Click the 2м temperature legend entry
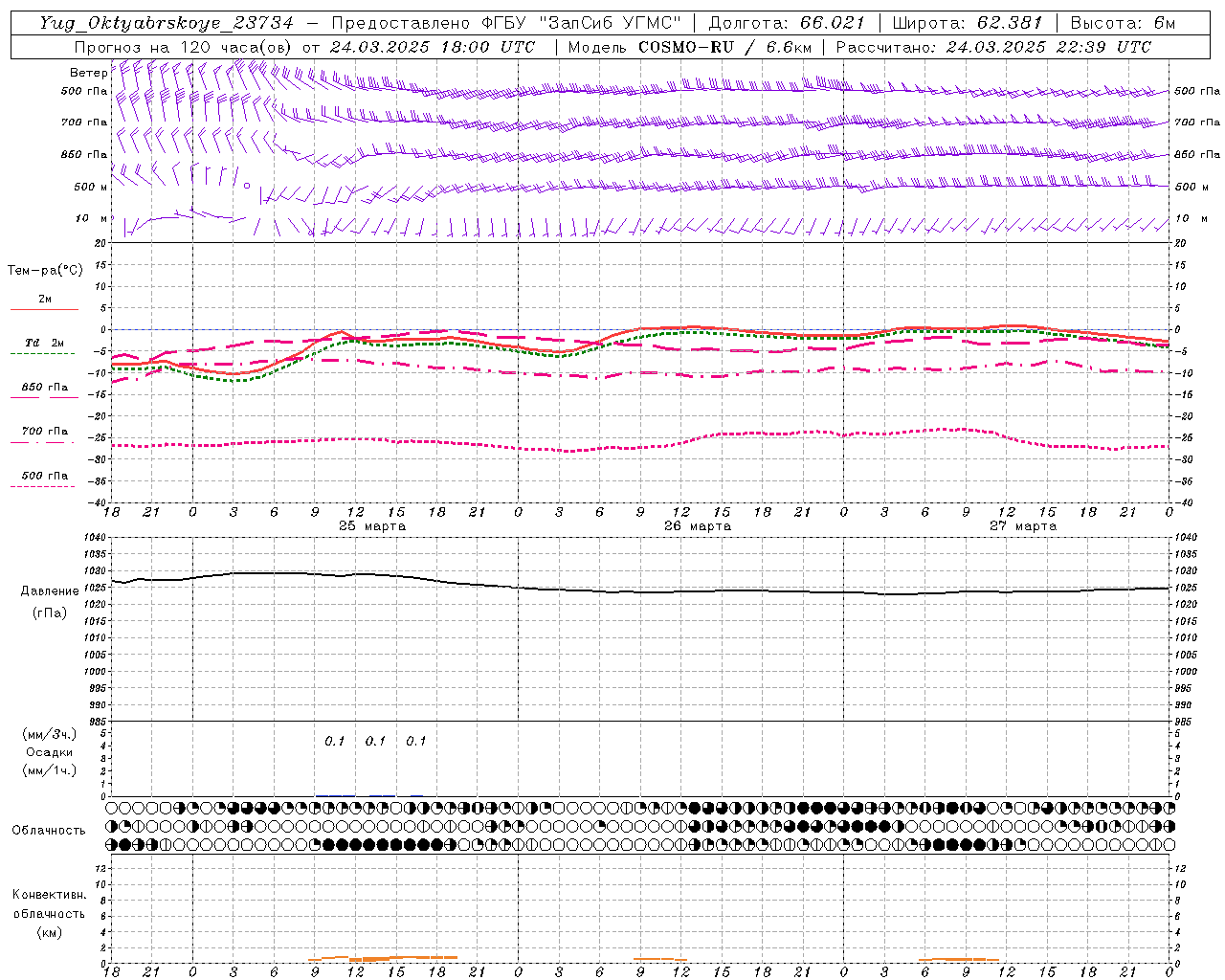Image resolution: width=1225 pixels, height=980 pixels. click(45, 300)
